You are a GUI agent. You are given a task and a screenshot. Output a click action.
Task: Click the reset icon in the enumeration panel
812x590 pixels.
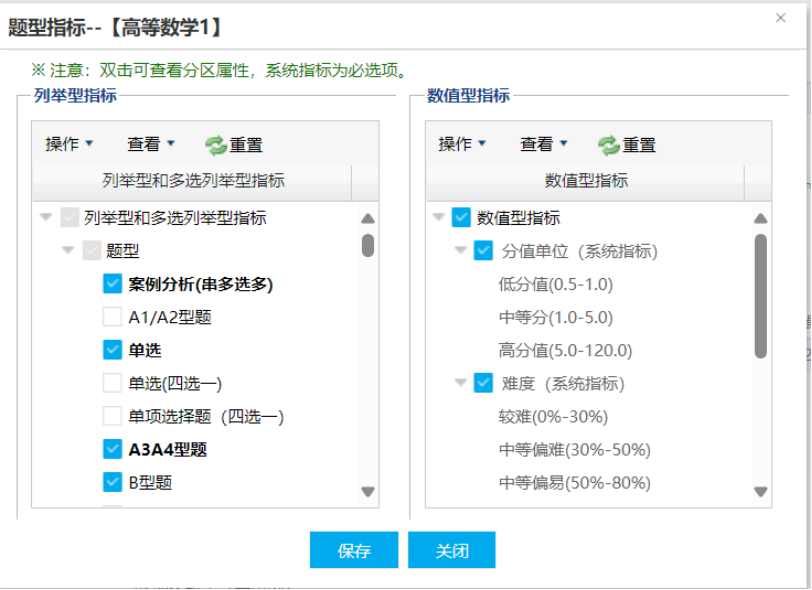tap(216, 145)
